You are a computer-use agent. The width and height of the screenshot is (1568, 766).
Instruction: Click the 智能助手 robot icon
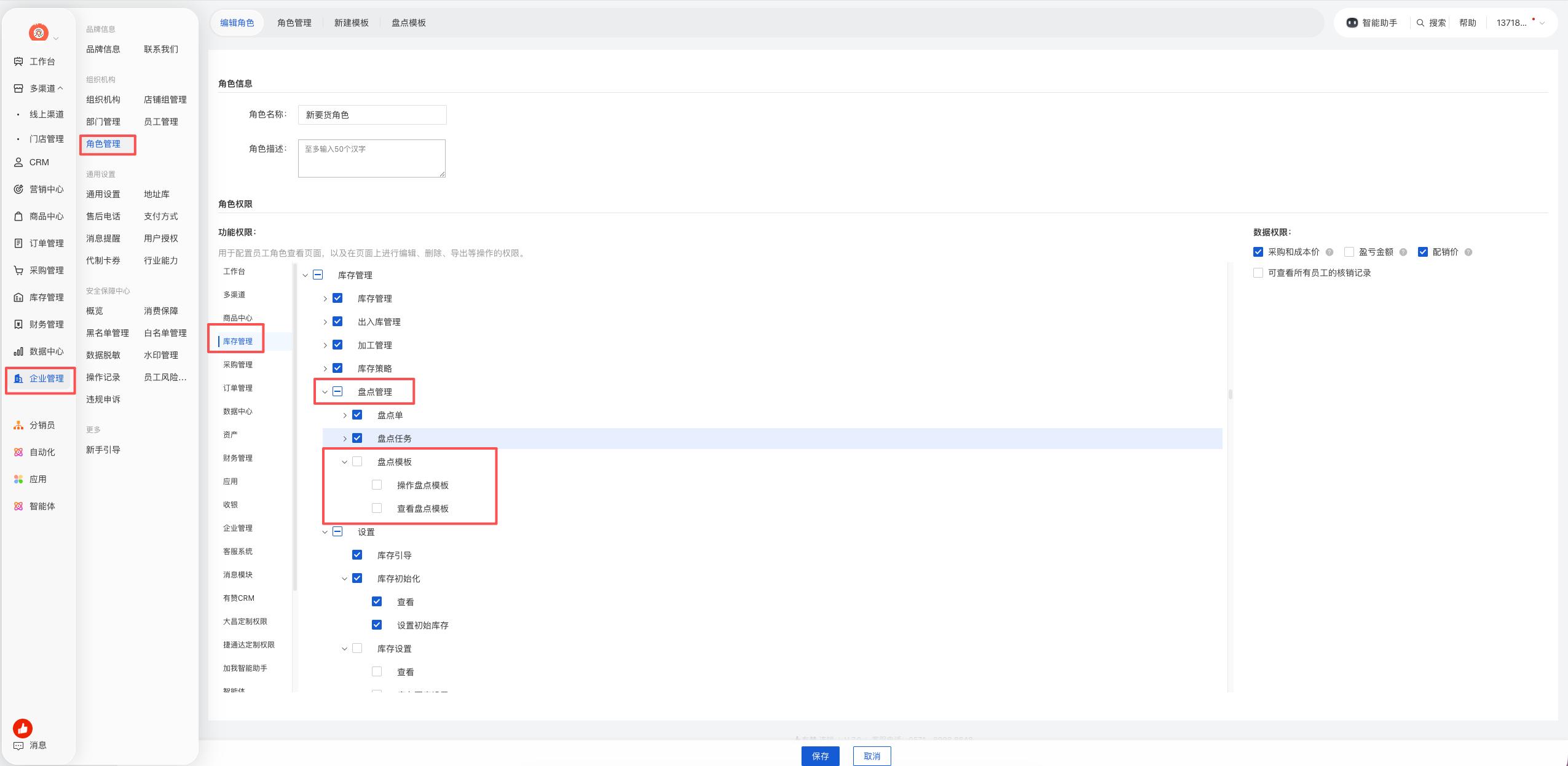1352,23
